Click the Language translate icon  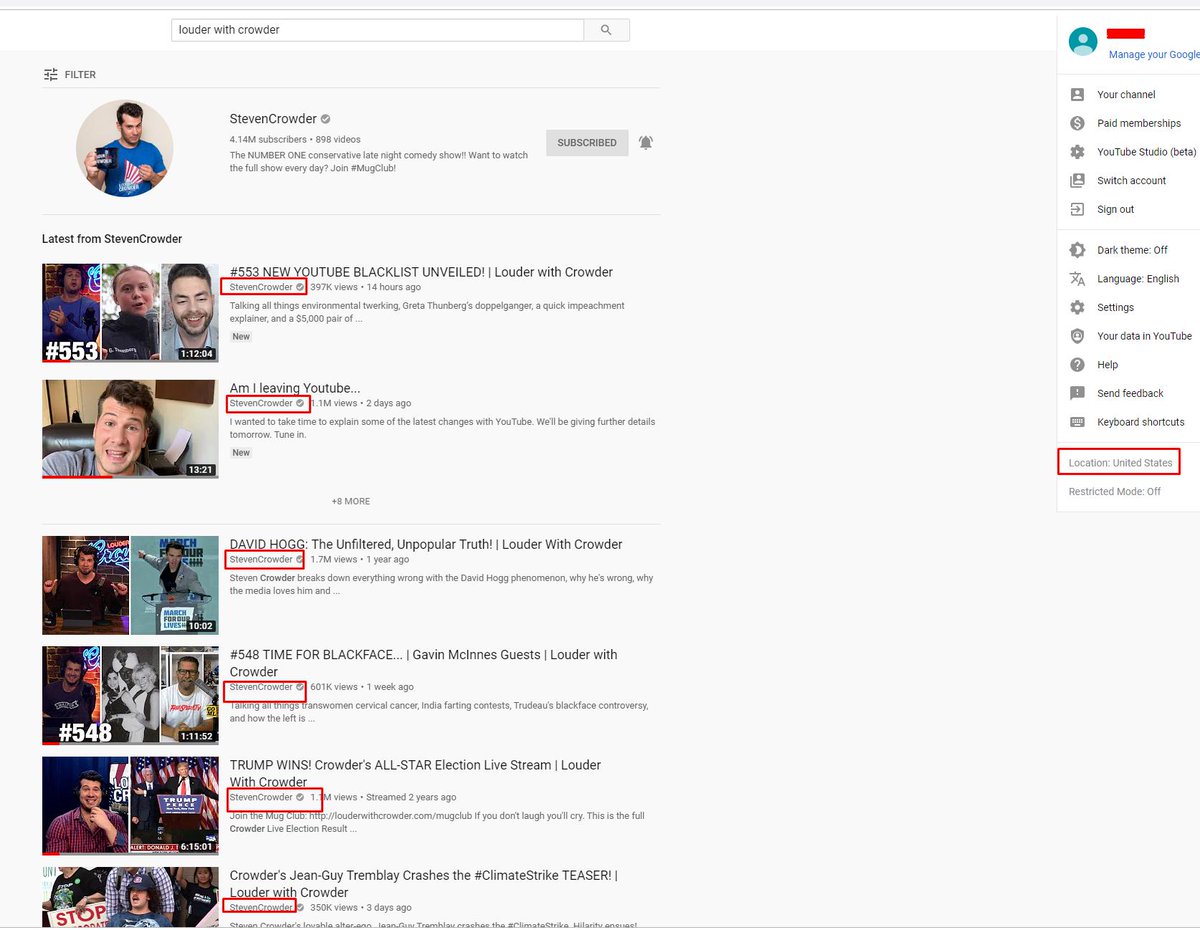point(1077,279)
